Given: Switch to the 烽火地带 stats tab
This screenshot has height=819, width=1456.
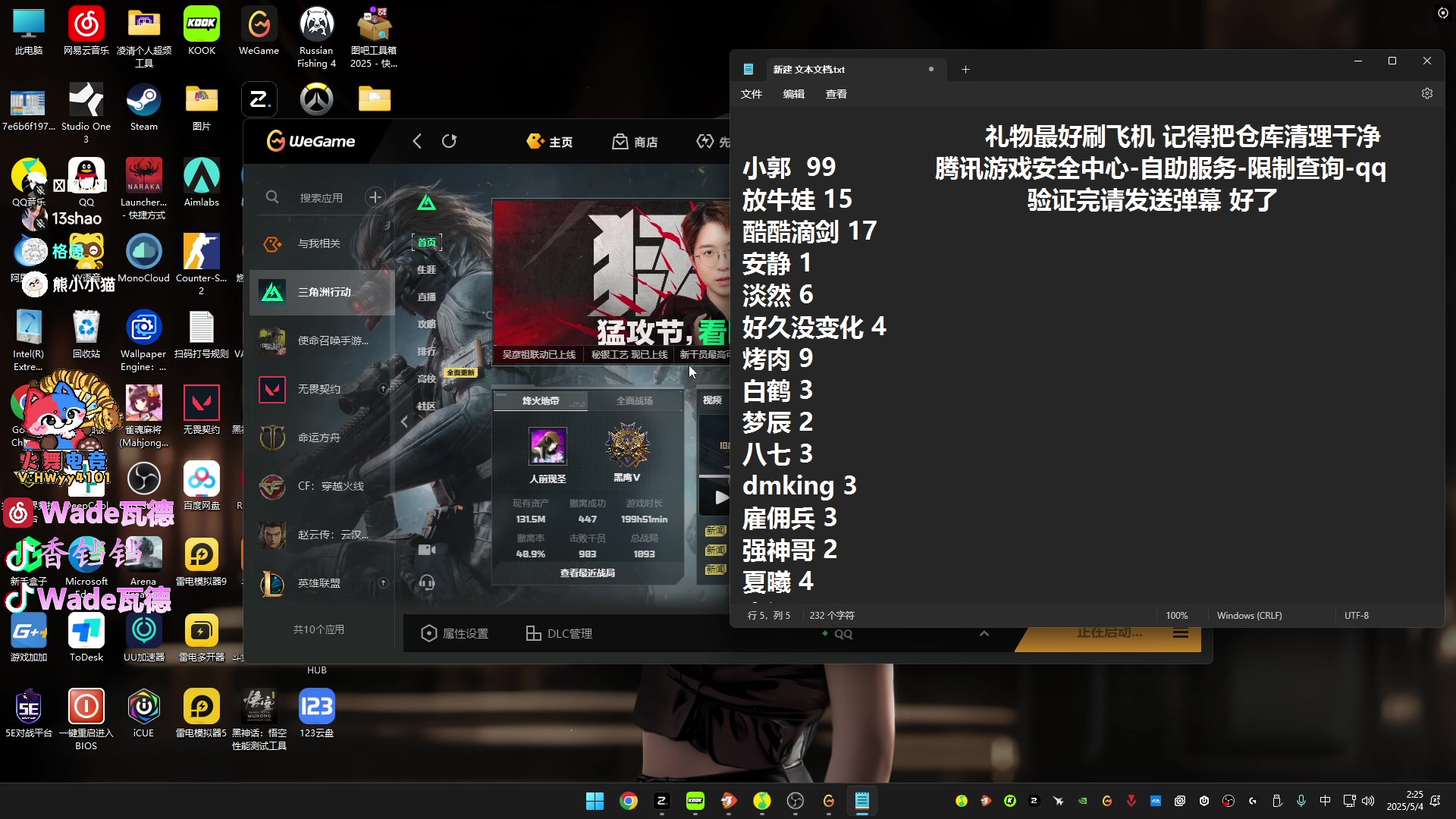Looking at the screenshot, I should coord(541,401).
